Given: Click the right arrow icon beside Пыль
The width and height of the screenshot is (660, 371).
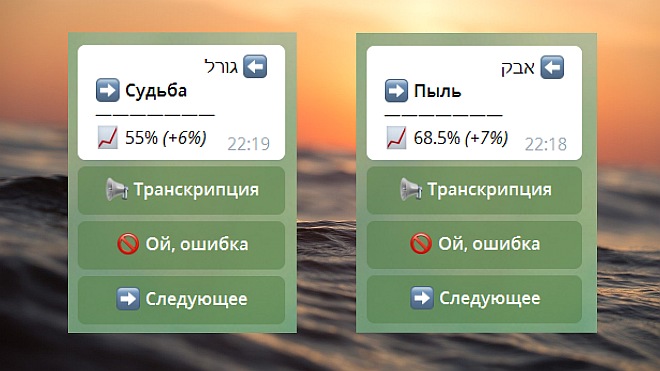Looking at the screenshot, I should pos(396,91).
